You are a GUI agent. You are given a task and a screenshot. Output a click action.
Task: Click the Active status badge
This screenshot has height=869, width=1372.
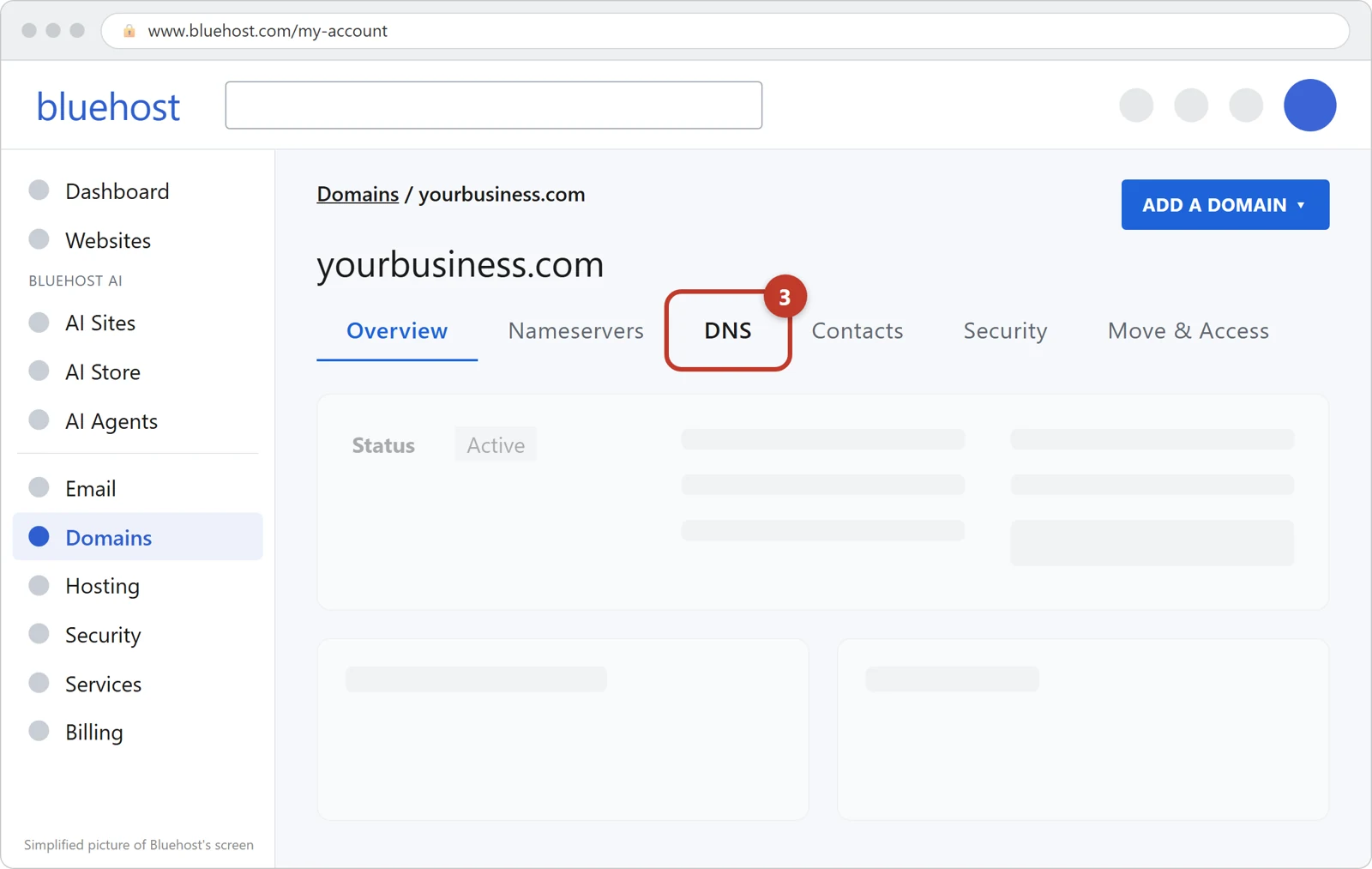496,444
